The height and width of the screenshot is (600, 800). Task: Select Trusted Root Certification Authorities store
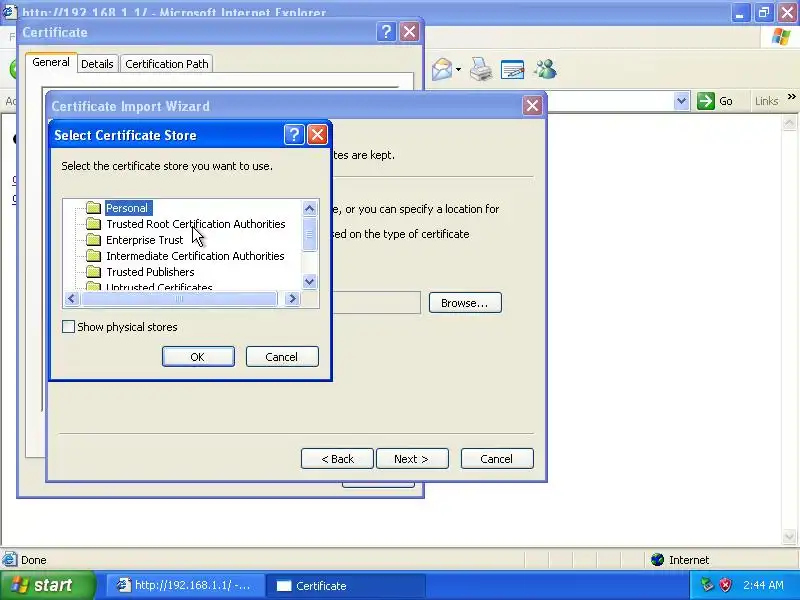tap(195, 224)
